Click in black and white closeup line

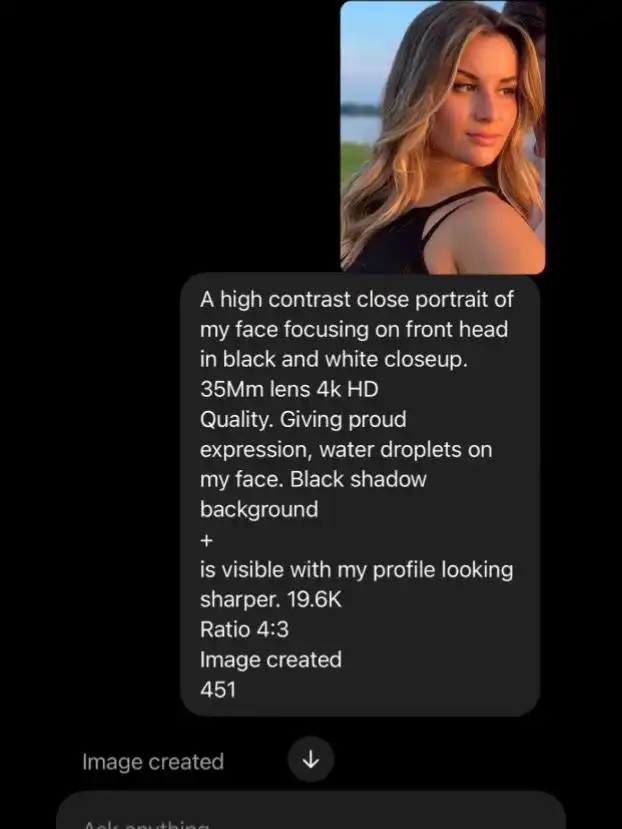point(334,360)
